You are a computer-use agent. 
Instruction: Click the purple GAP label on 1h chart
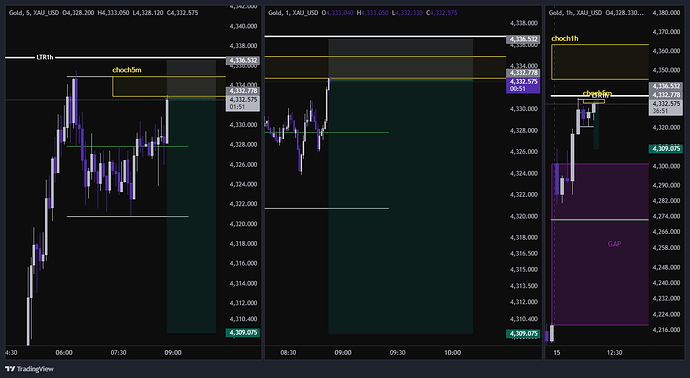(614, 244)
